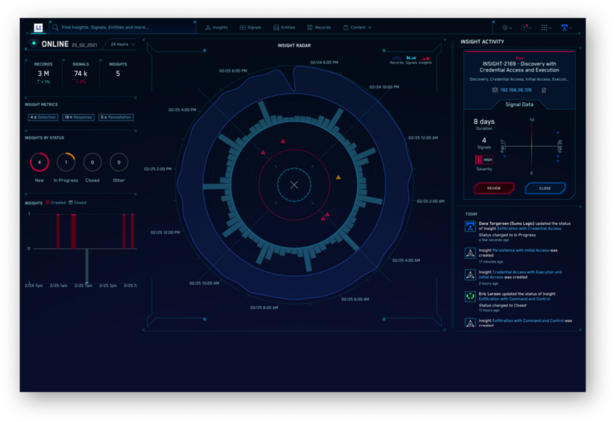This screenshot has width=614, height=422.
Task: Click the CLOSE insight button
Action: click(x=545, y=188)
